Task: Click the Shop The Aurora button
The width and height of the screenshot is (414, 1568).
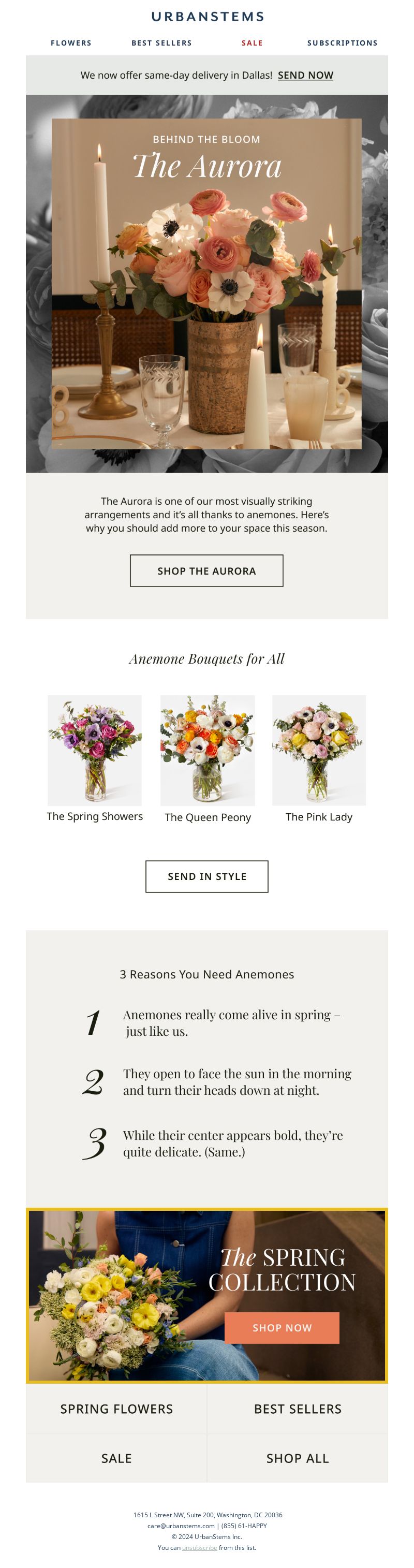Action: [206, 570]
